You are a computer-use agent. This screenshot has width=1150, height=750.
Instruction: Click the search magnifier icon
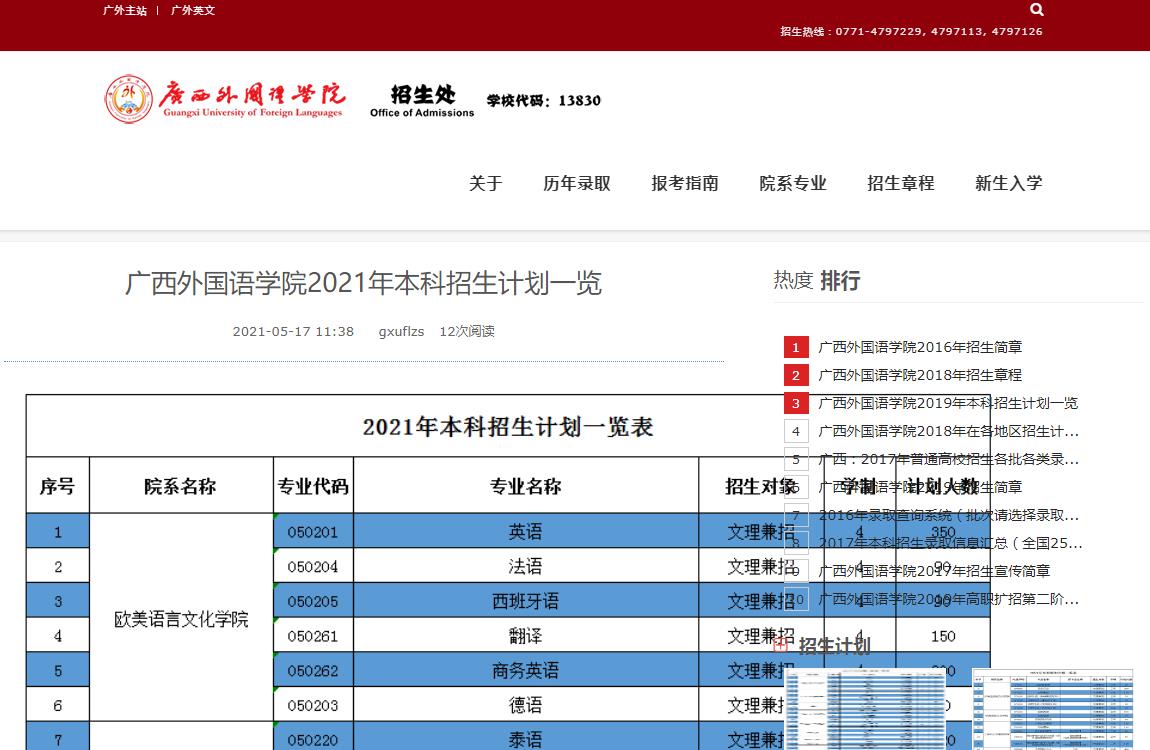pos(1037,10)
